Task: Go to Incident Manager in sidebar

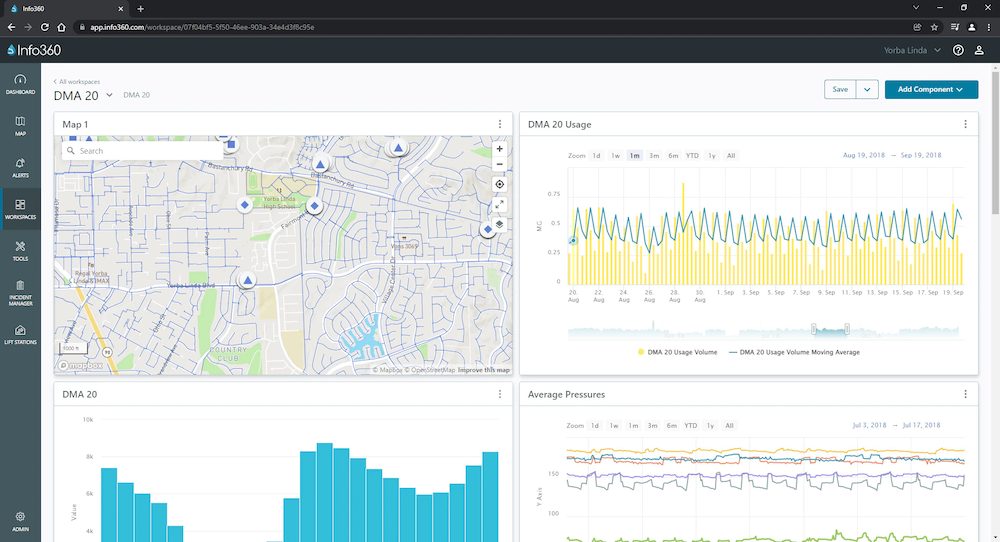Action: 20,291
